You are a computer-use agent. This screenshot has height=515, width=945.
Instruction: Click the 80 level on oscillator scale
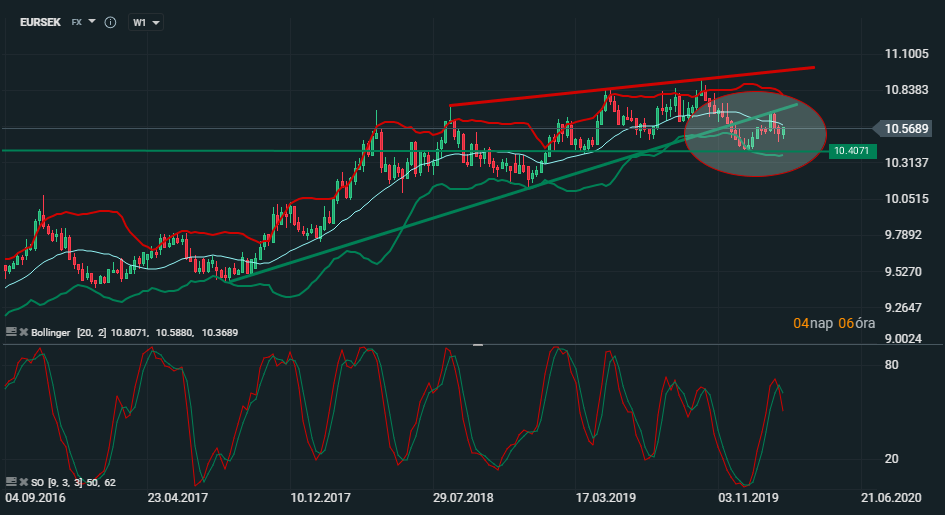click(x=890, y=366)
